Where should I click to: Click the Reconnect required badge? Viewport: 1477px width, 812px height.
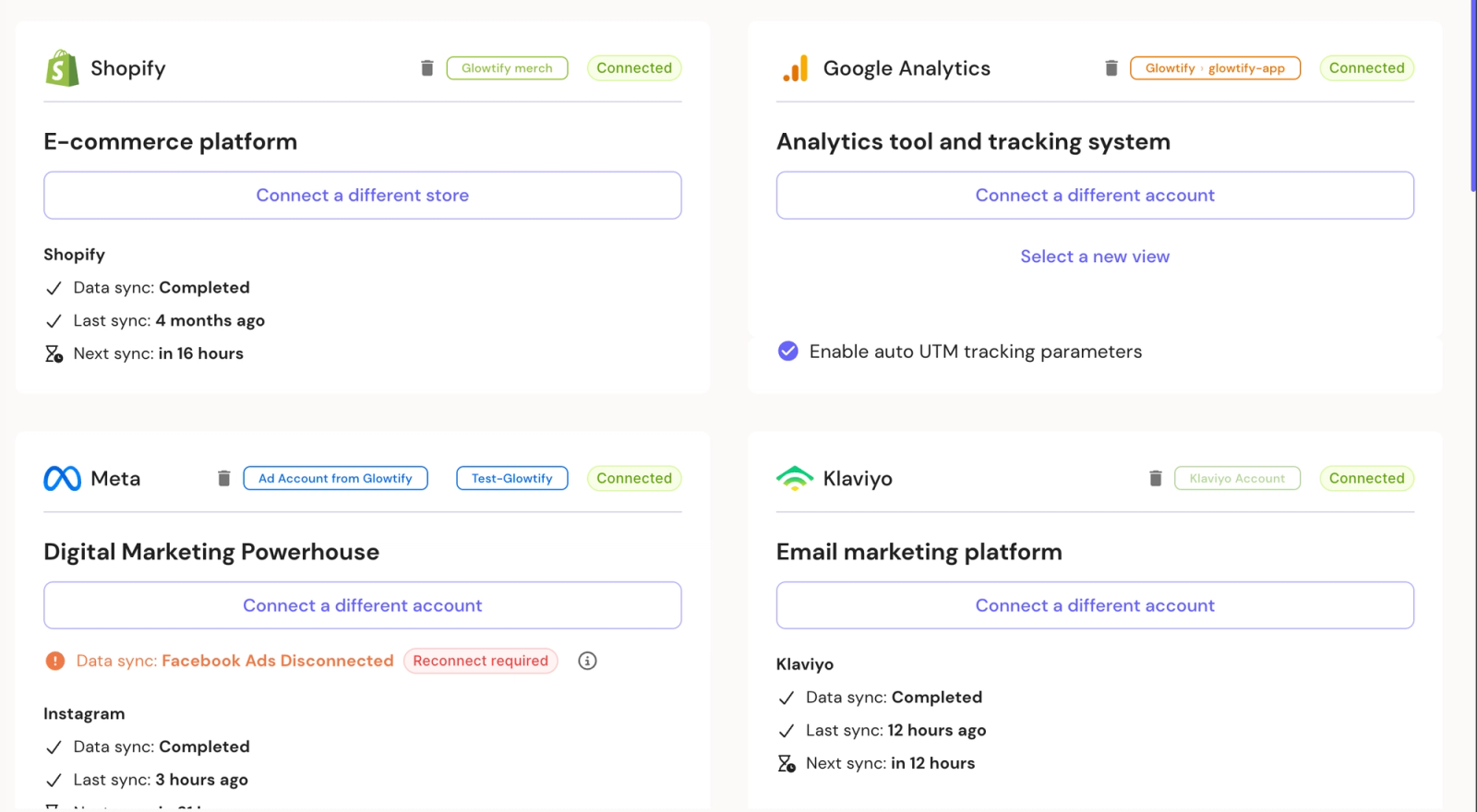point(481,661)
